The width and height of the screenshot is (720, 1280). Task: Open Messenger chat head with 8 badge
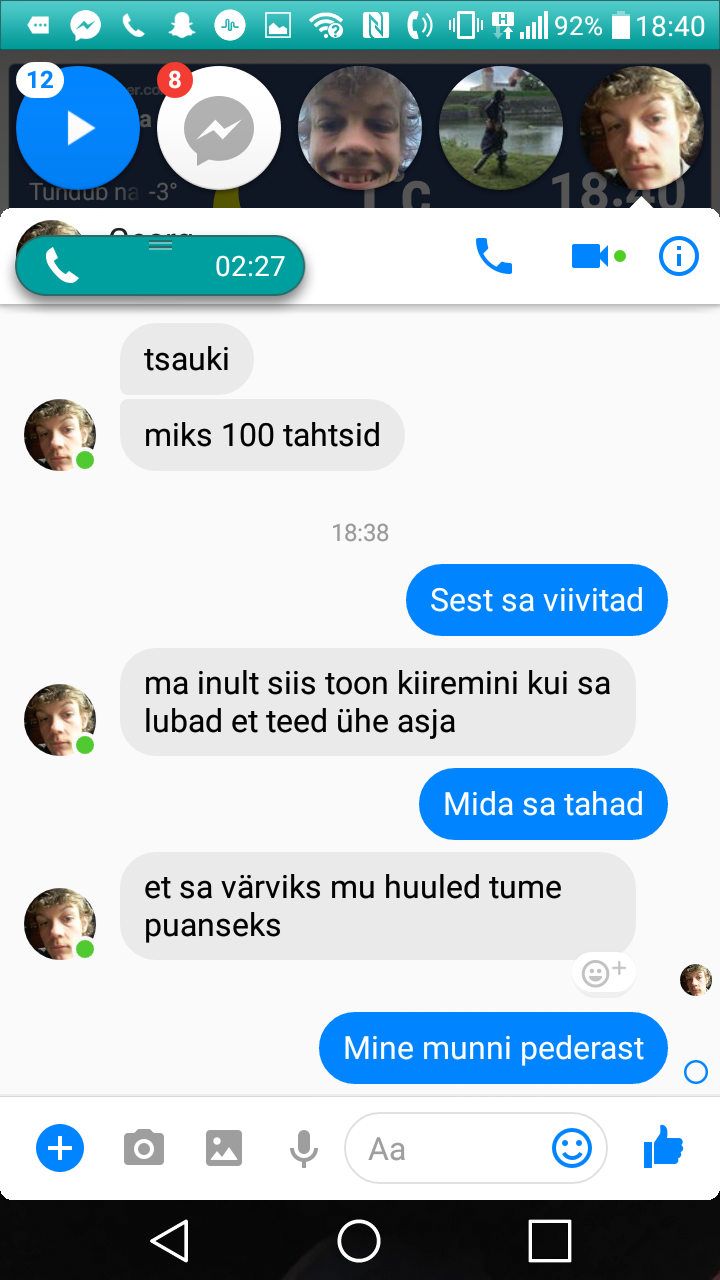tap(219, 128)
